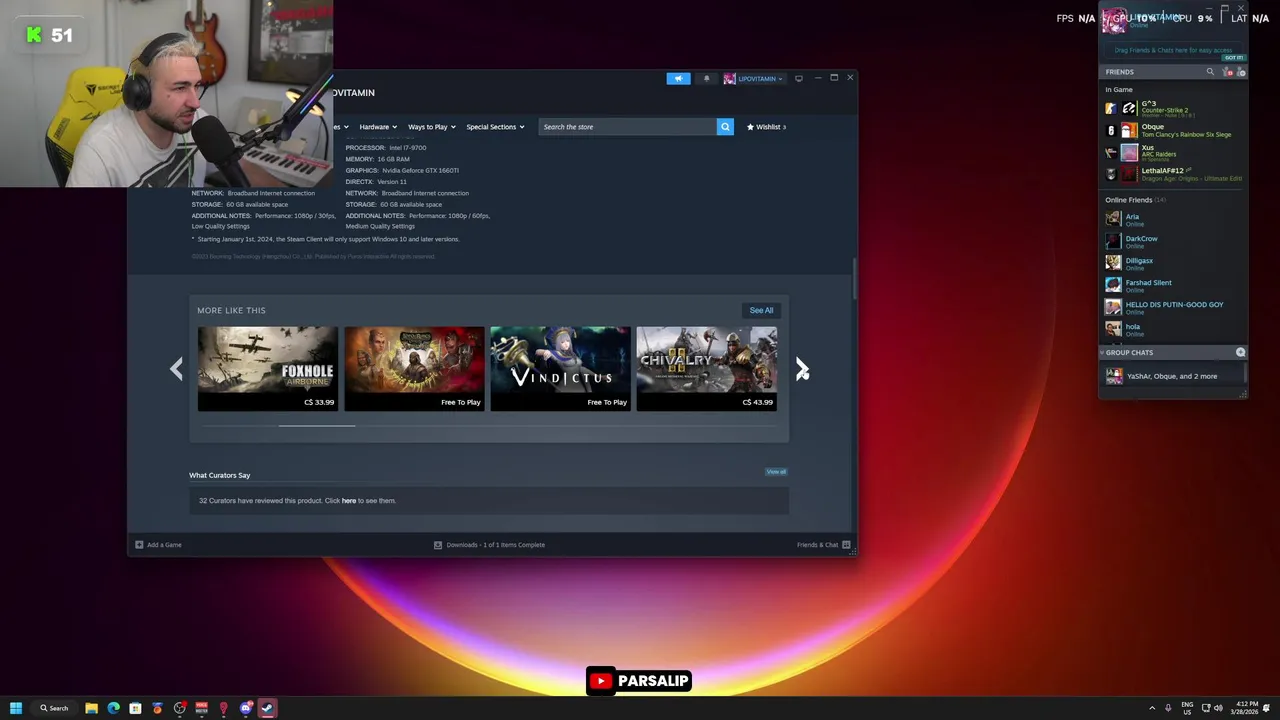This screenshot has width=1280, height=720.
Task: Open Friends & Chat in the Steam footer
Action: tap(823, 545)
